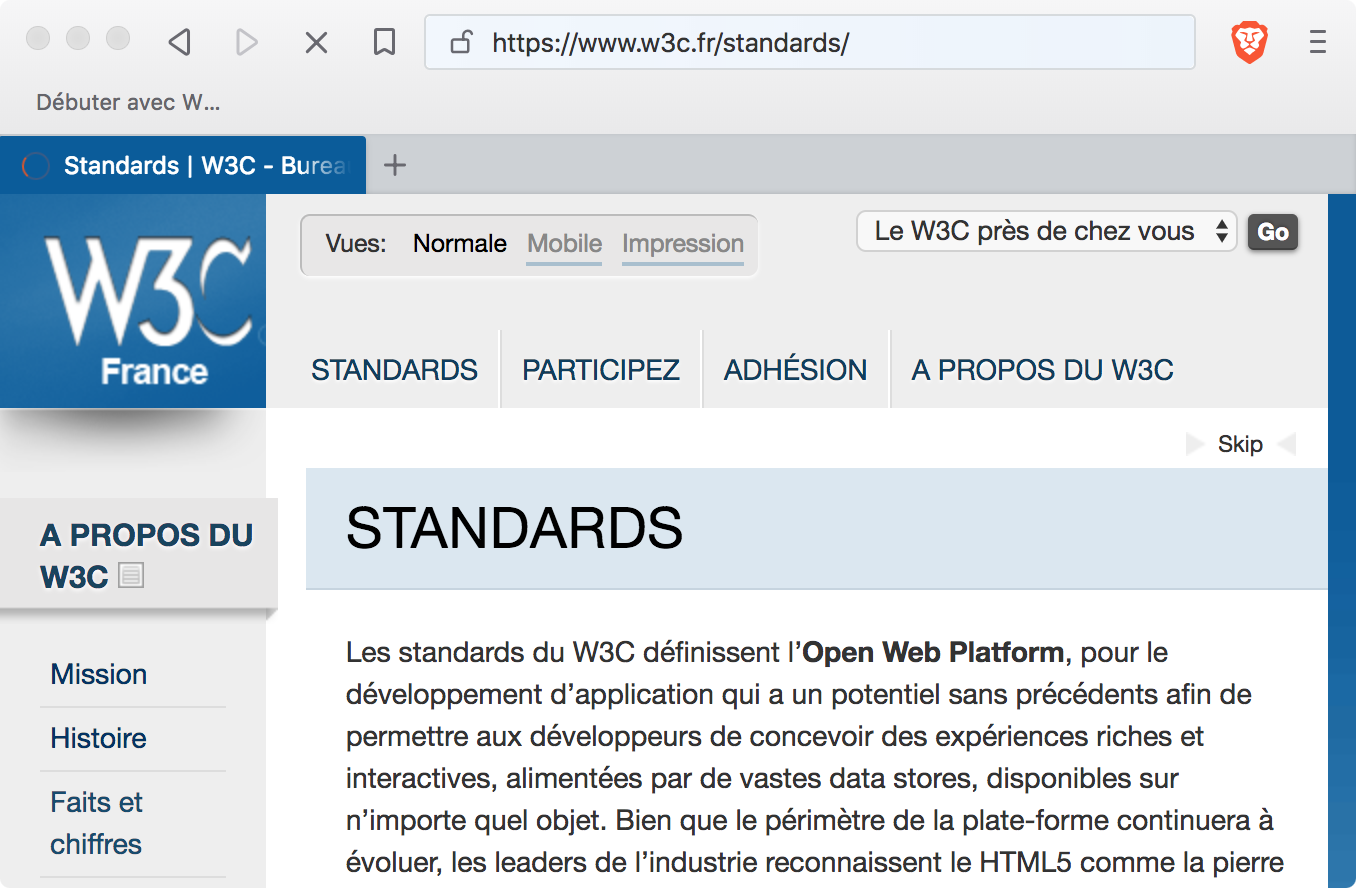This screenshot has width=1356, height=888.
Task: Click the left-pointing arrow after Skip
Action: pos(1286,444)
